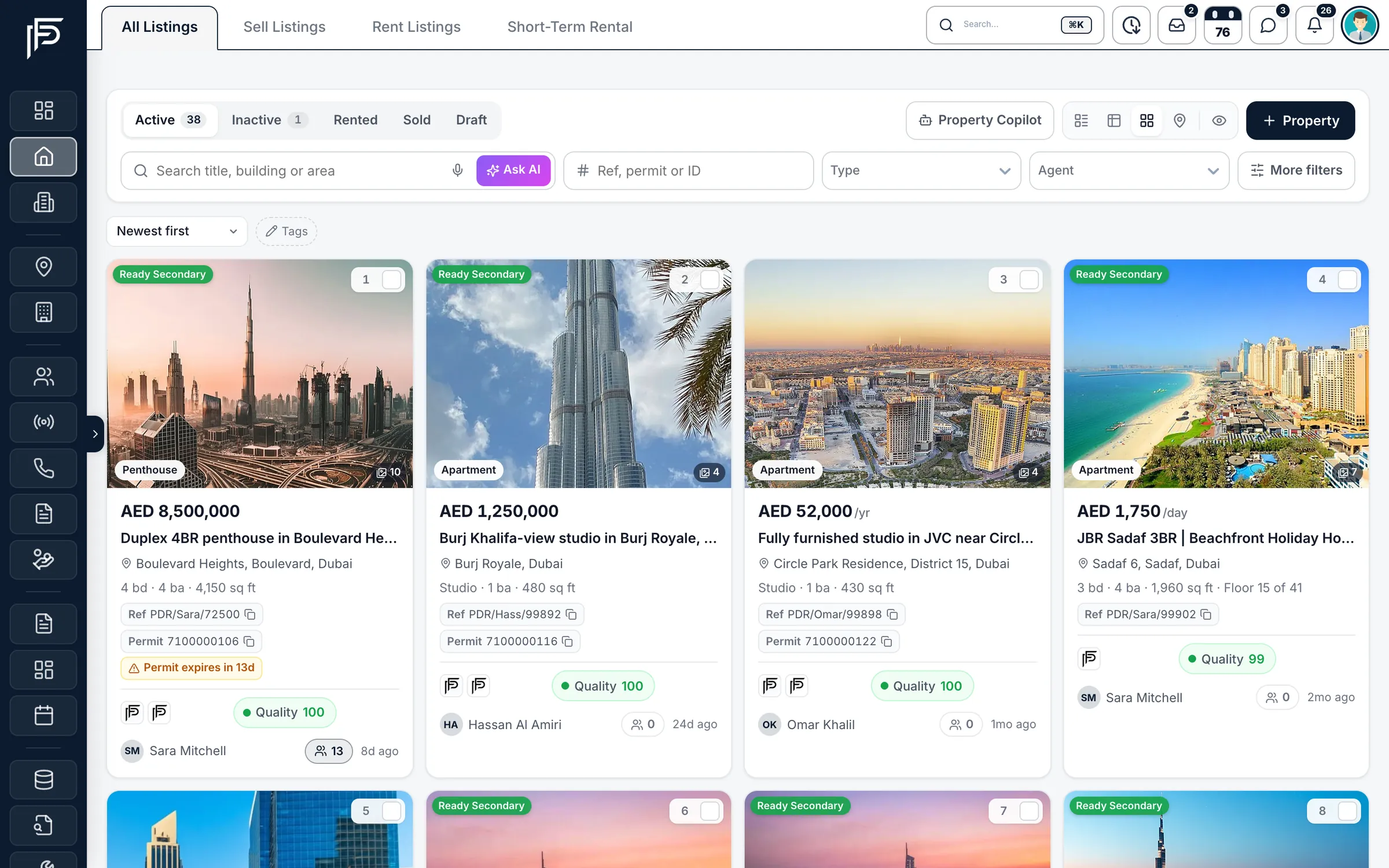Switch to the Rent Listings tab
1389x868 pixels.
pyautogui.click(x=416, y=27)
